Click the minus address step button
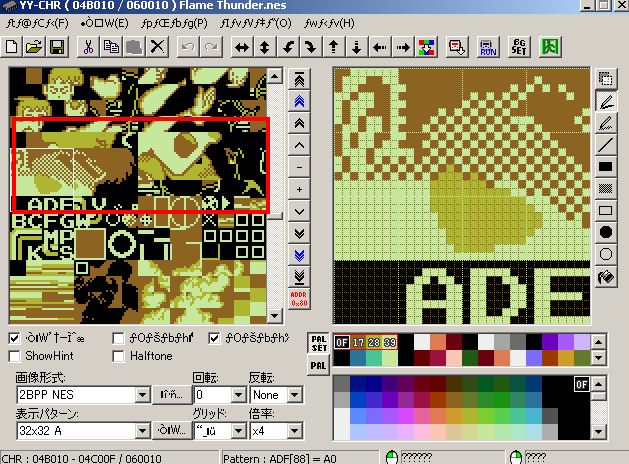This screenshot has width=629, height=464. pyautogui.click(x=299, y=167)
